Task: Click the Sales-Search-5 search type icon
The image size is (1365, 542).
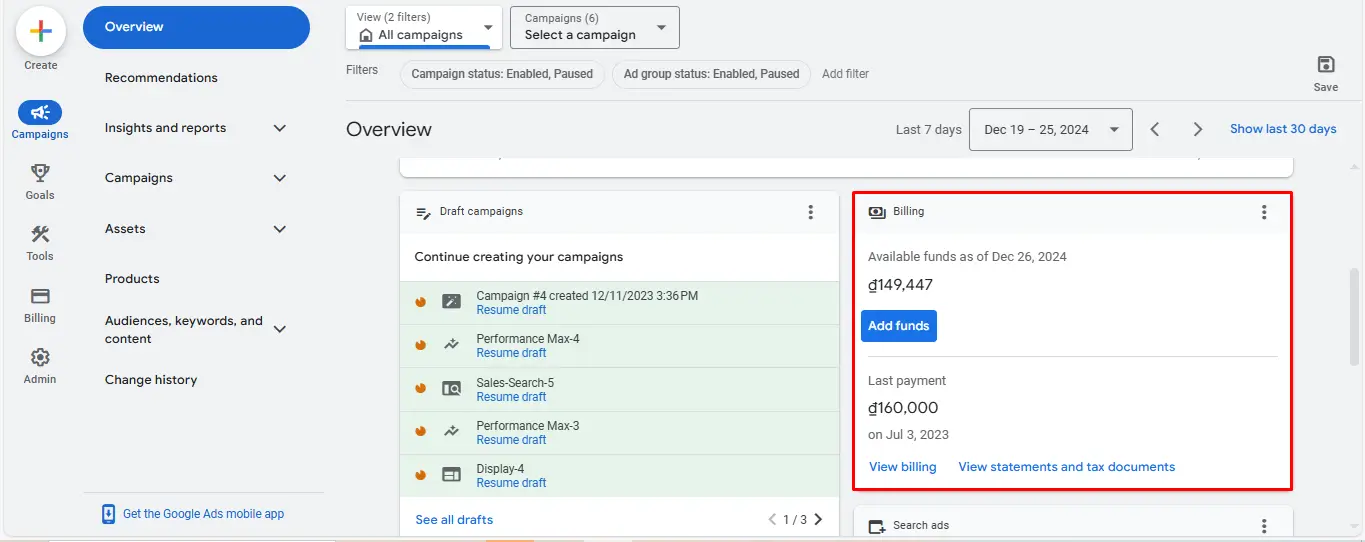Action: [x=452, y=388]
